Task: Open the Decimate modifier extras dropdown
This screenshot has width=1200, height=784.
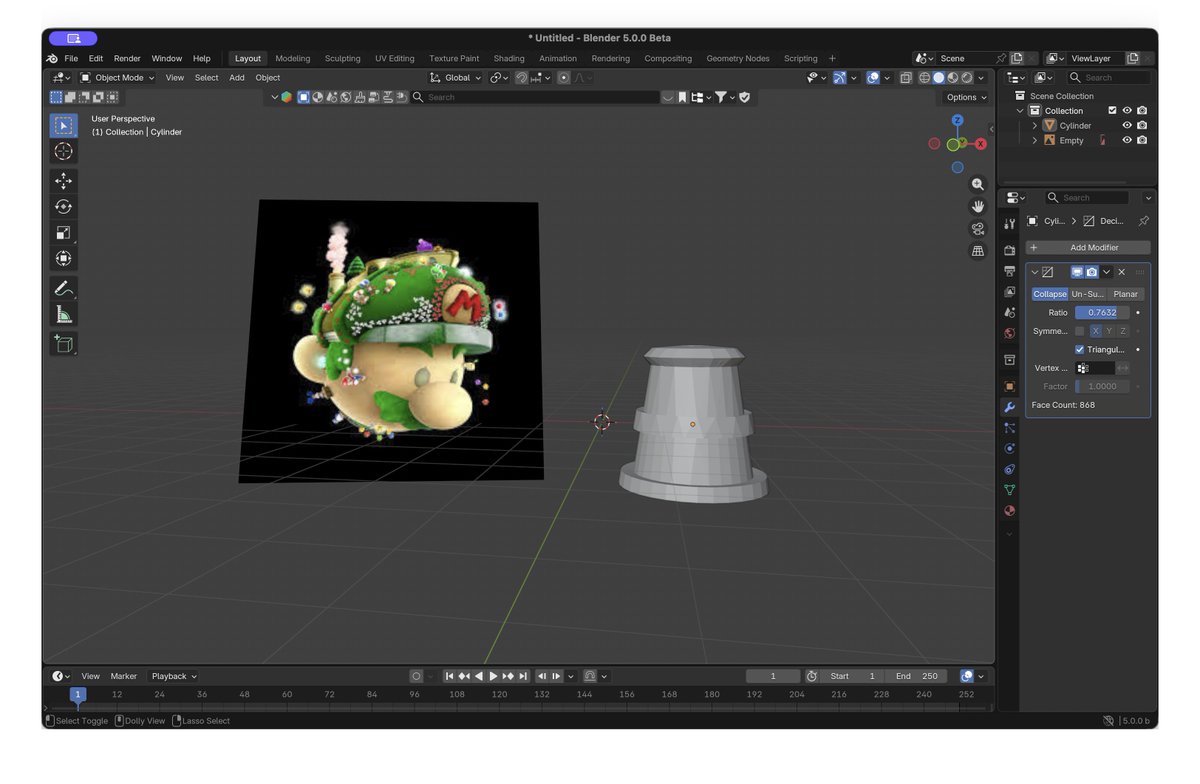Action: tap(1107, 272)
